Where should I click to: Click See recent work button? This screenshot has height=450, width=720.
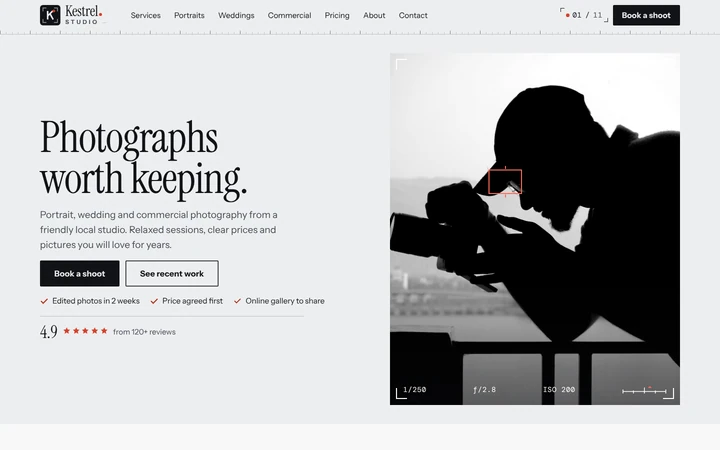[172, 273]
